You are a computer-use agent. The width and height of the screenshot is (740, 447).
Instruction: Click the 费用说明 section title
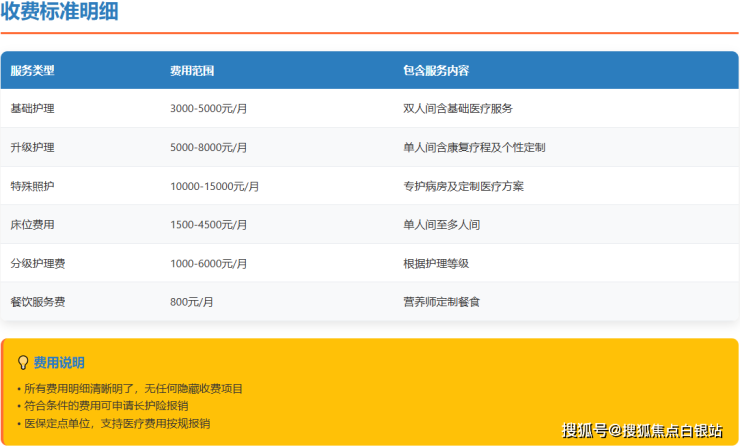59,363
